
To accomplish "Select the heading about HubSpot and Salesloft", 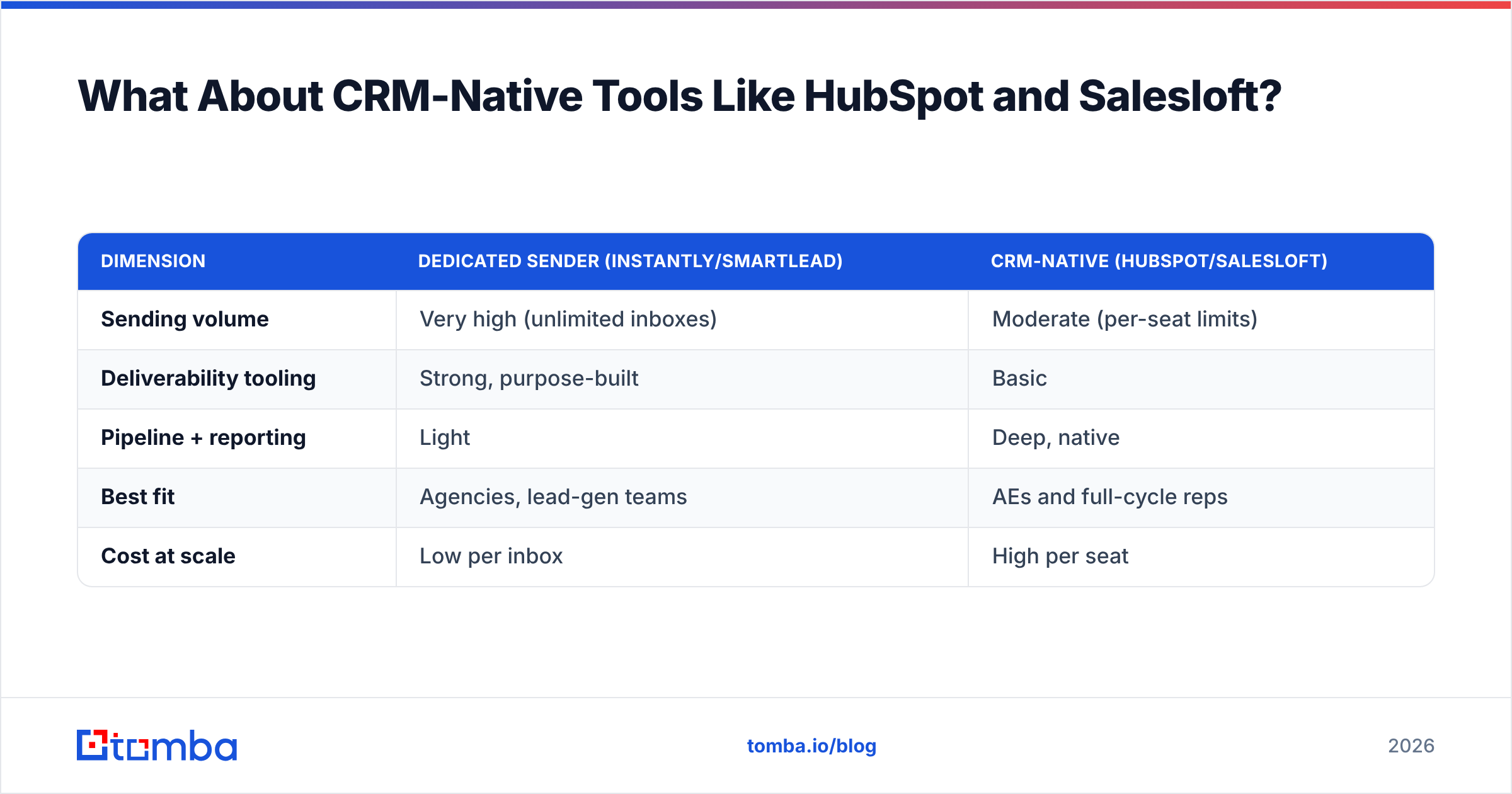I will pos(679,96).
